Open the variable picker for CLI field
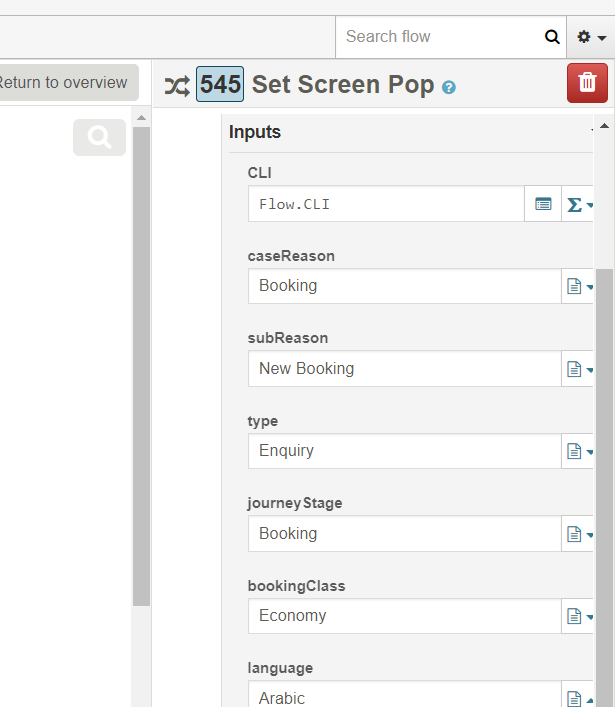This screenshot has width=615, height=707. pos(543,204)
